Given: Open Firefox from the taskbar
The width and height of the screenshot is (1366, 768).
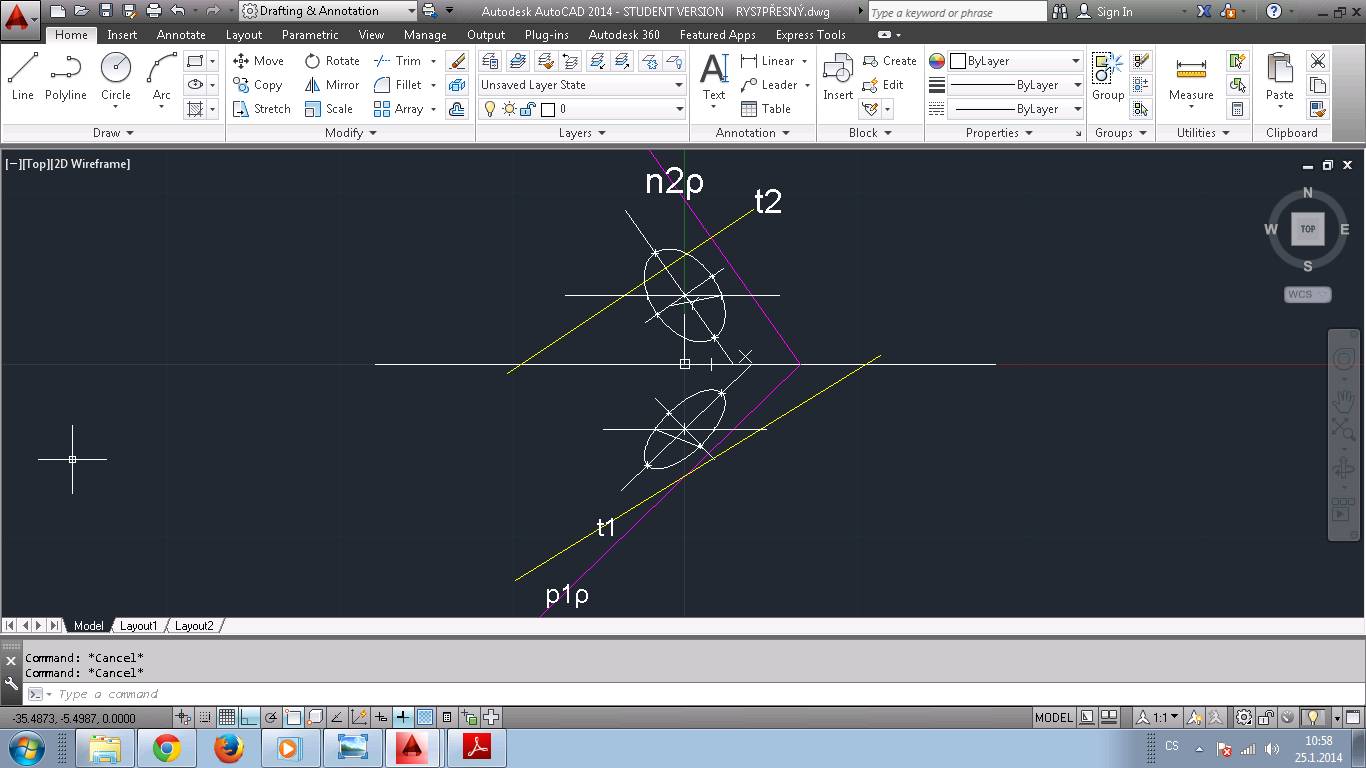Looking at the screenshot, I should pyautogui.click(x=229, y=748).
